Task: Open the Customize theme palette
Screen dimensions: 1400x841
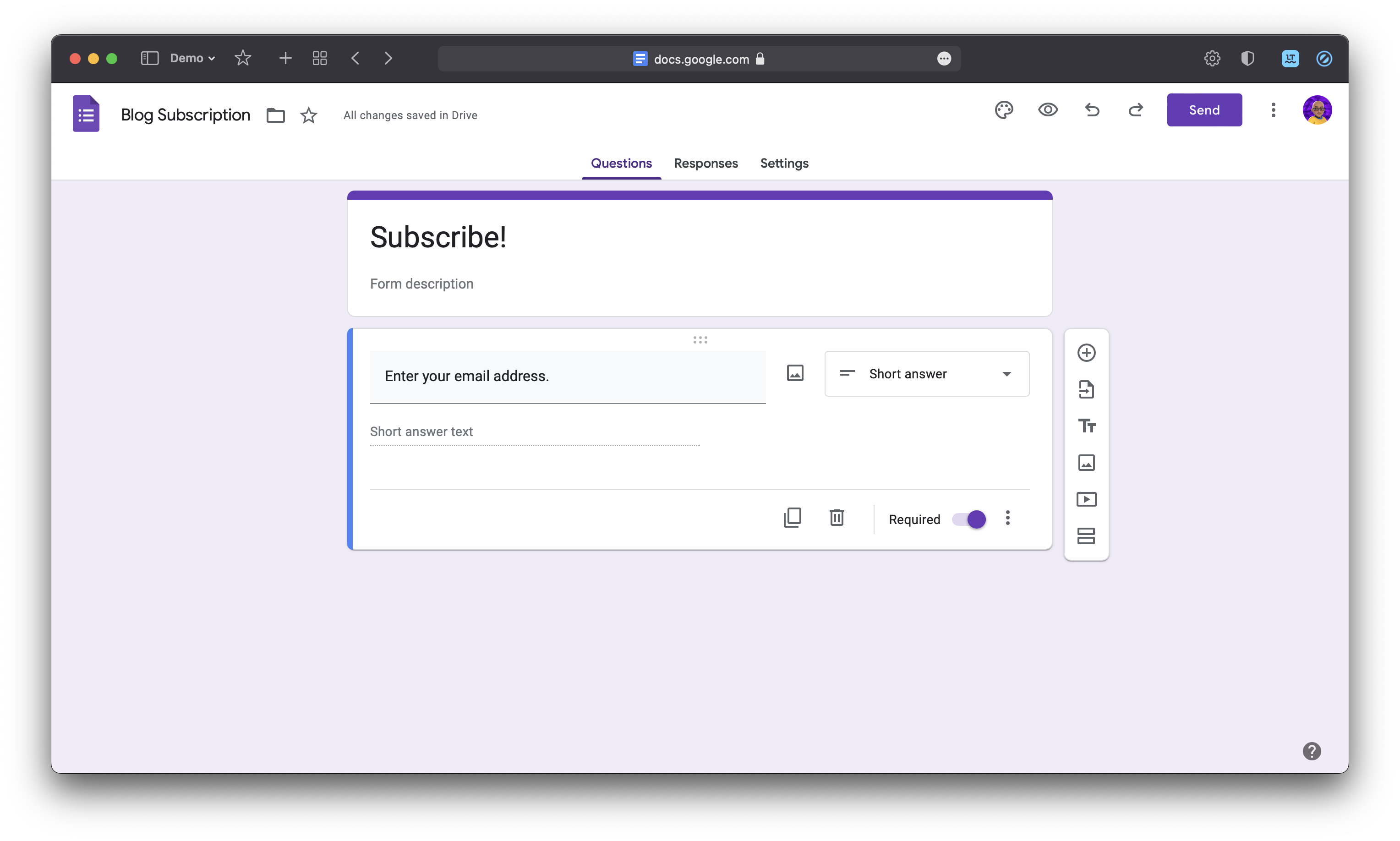Action: [x=1003, y=110]
